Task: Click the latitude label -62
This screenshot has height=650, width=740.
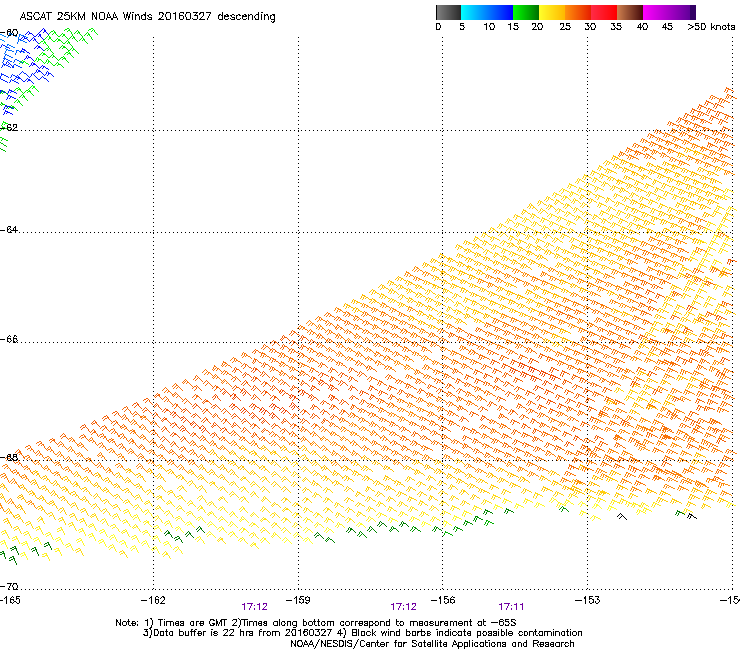Action: (9, 128)
